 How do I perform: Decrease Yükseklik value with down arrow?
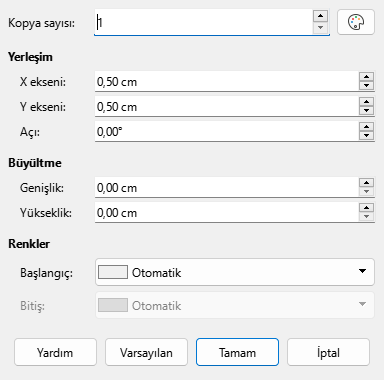366,217
